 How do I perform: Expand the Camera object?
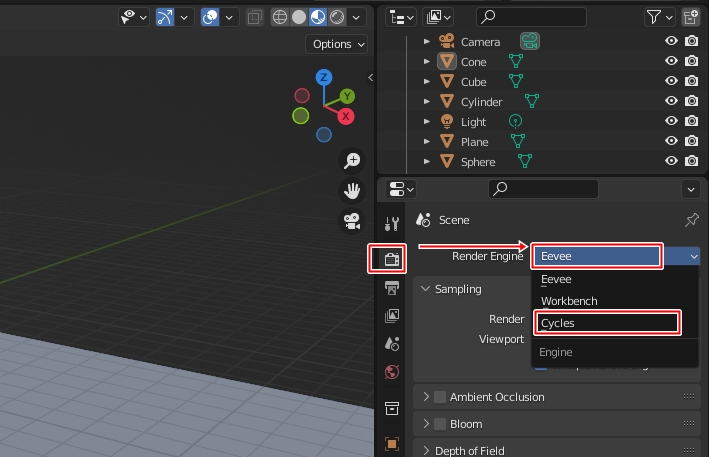tap(426, 42)
